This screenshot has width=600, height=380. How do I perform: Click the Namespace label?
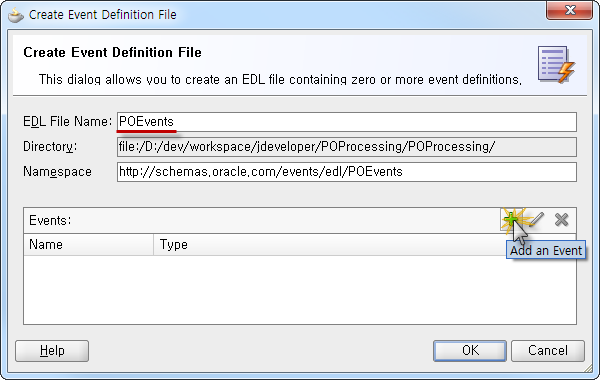(x=57, y=172)
